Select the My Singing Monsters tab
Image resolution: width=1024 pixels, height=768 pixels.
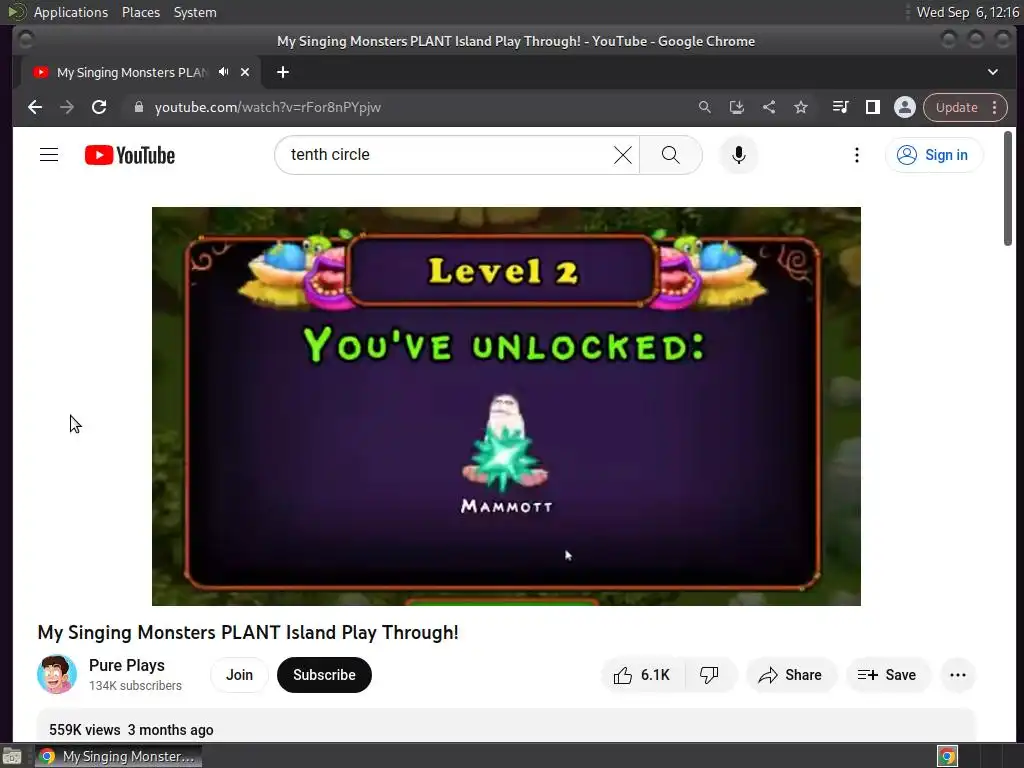[x=131, y=72]
